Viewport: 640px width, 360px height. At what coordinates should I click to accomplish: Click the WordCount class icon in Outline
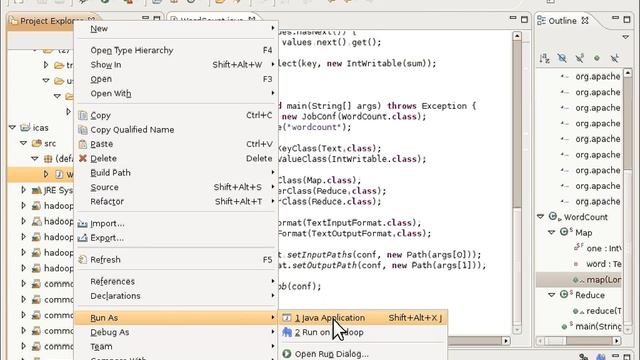coord(554,217)
